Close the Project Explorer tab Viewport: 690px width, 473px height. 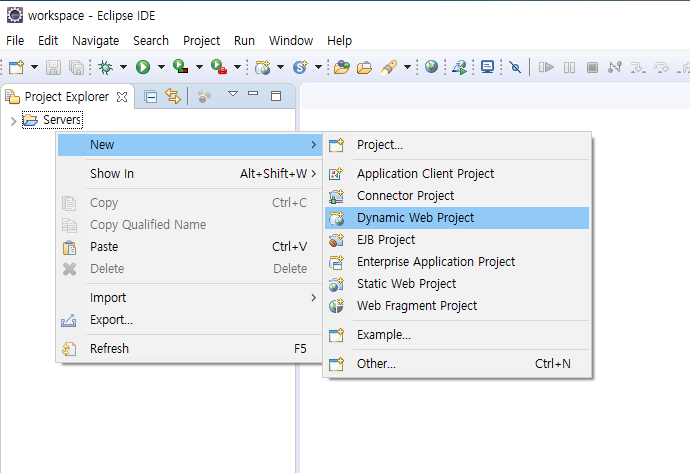(122, 97)
